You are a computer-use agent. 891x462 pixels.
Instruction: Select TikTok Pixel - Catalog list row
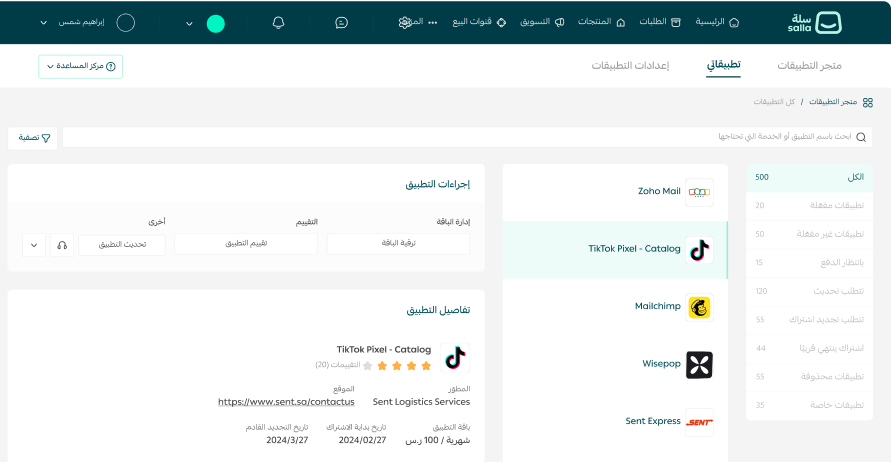tap(615, 250)
